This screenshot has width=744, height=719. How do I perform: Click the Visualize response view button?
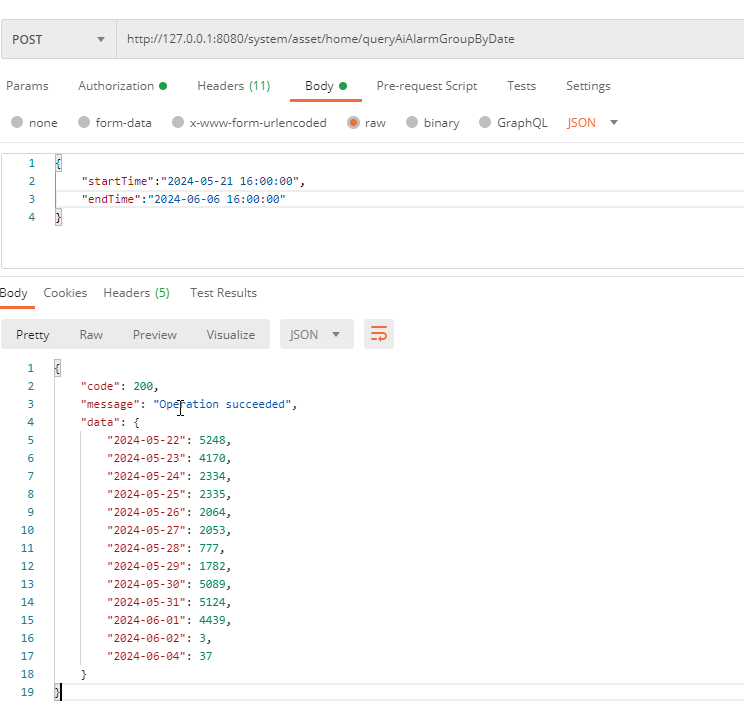[230, 335]
